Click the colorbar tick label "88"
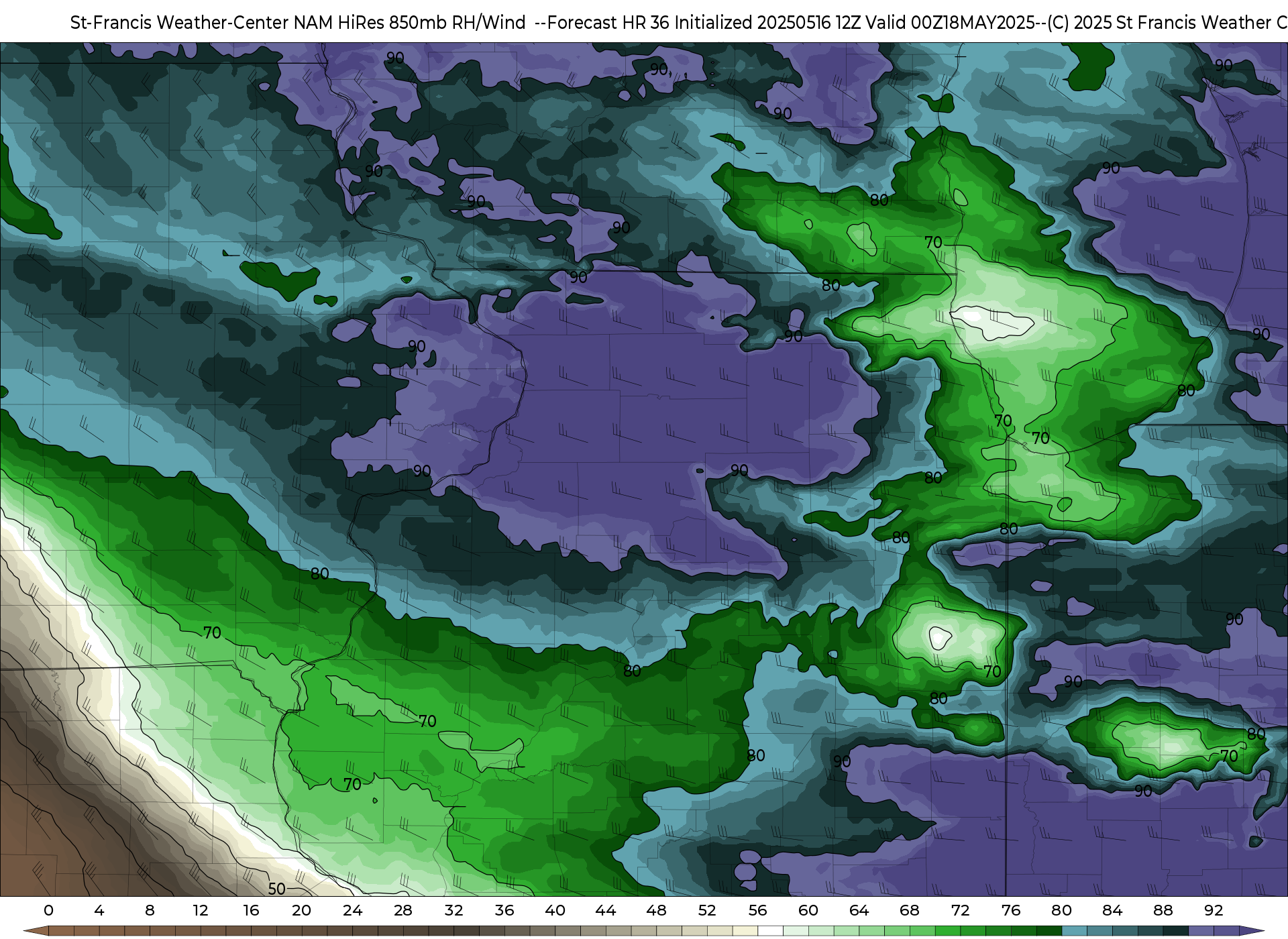This screenshot has height=939, width=1288. coord(1163,911)
